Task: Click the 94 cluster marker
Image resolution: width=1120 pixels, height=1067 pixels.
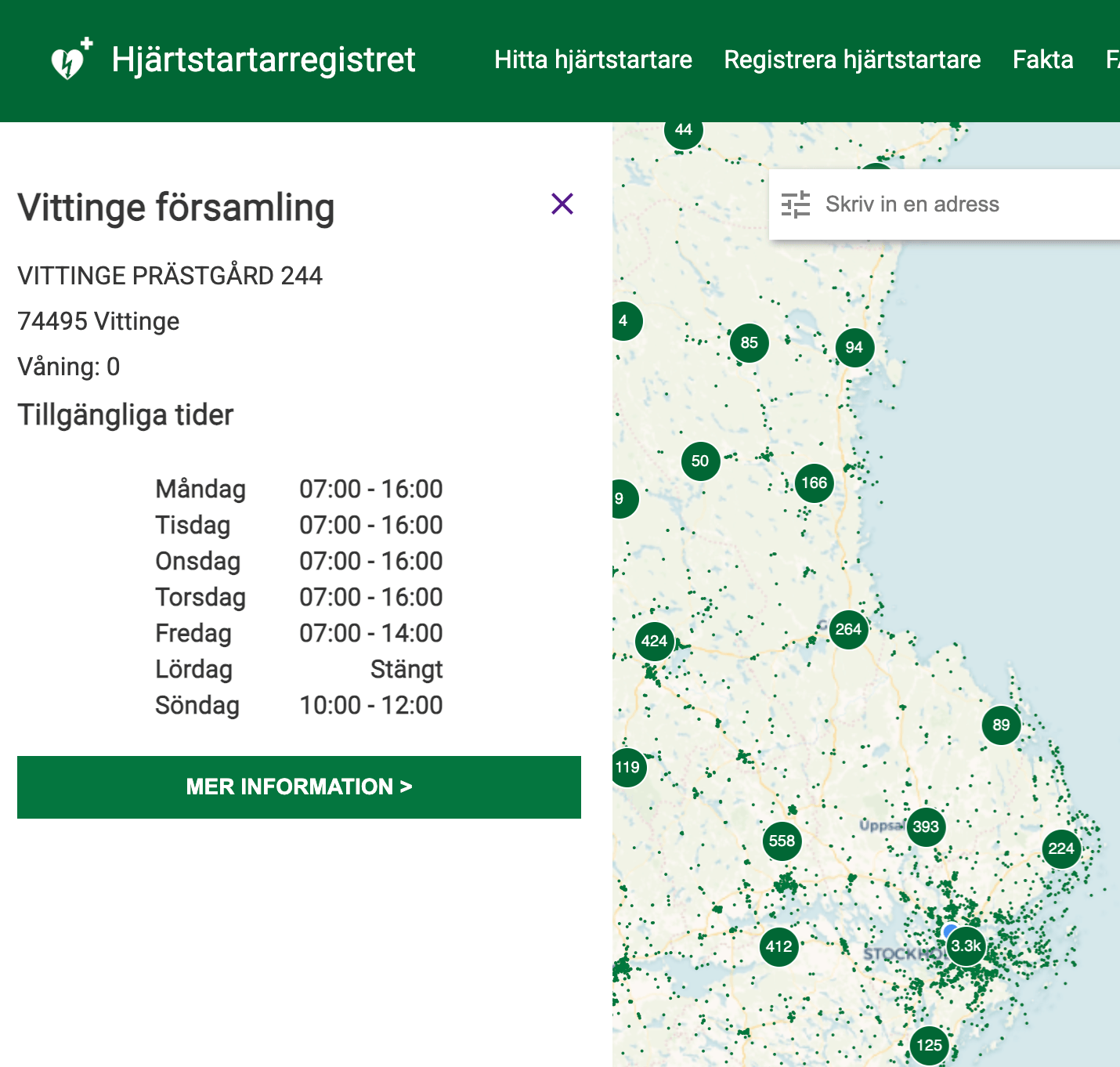Action: point(854,348)
